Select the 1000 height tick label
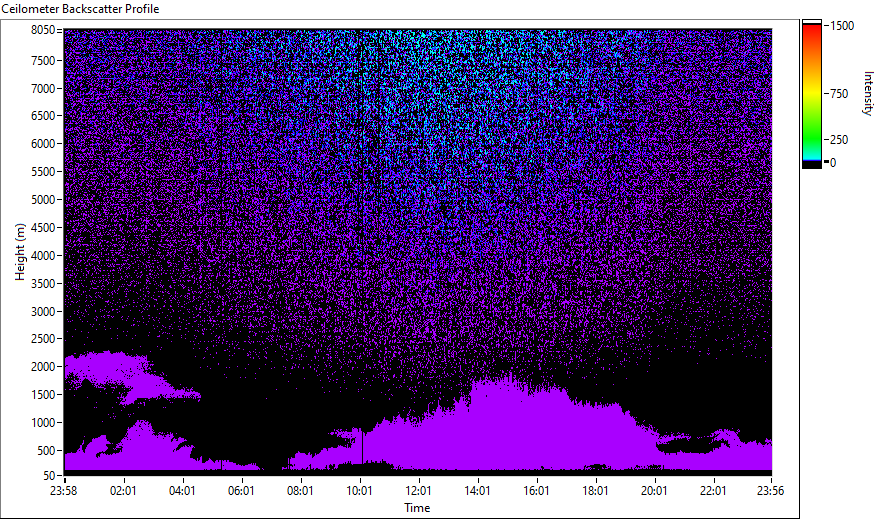The height and width of the screenshot is (519, 878). (43, 423)
